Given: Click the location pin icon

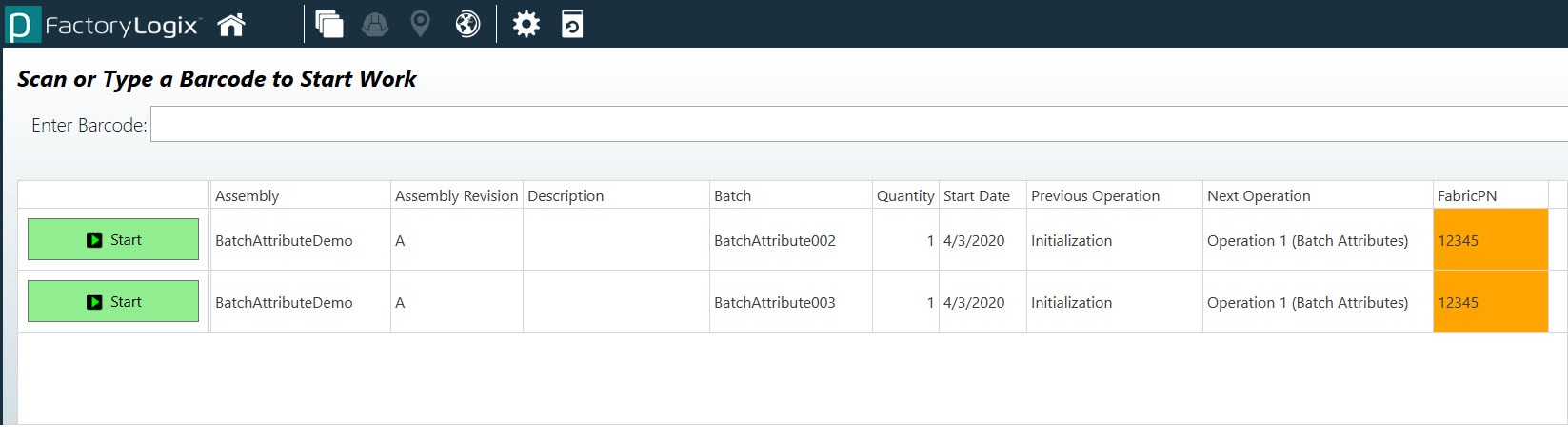Looking at the screenshot, I should (420, 24).
